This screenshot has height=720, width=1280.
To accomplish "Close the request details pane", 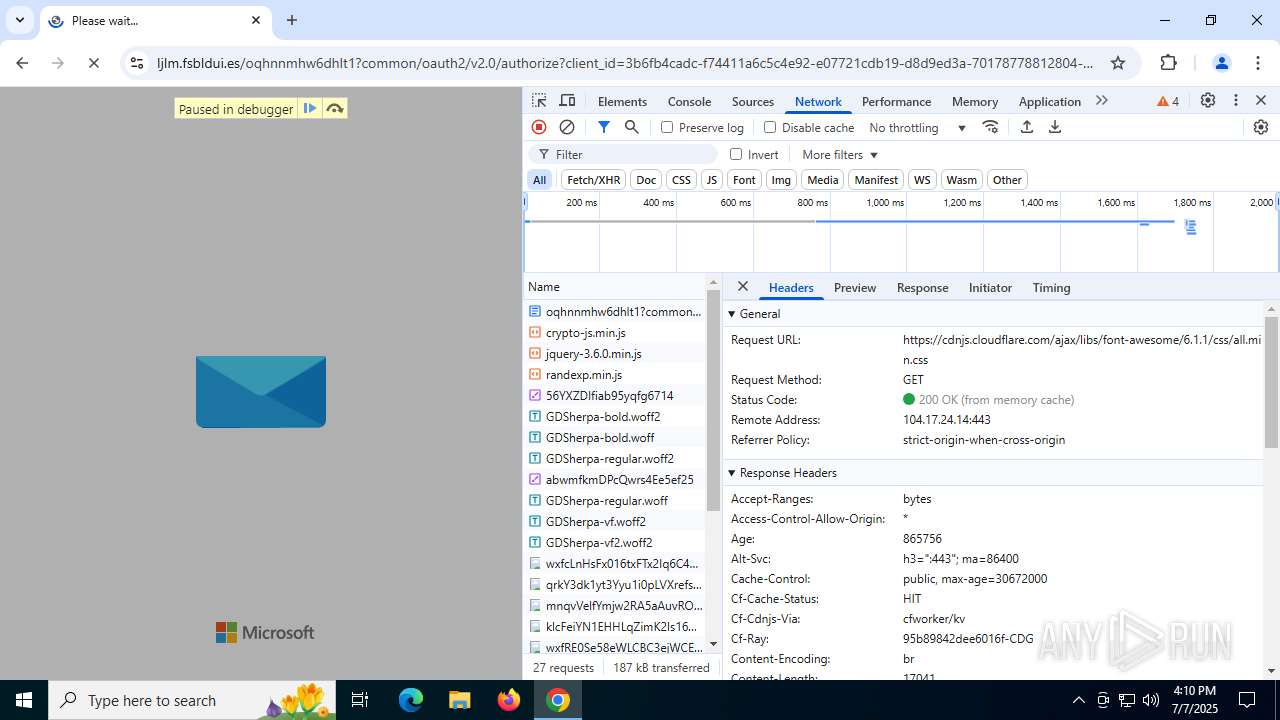I will tap(743, 286).
